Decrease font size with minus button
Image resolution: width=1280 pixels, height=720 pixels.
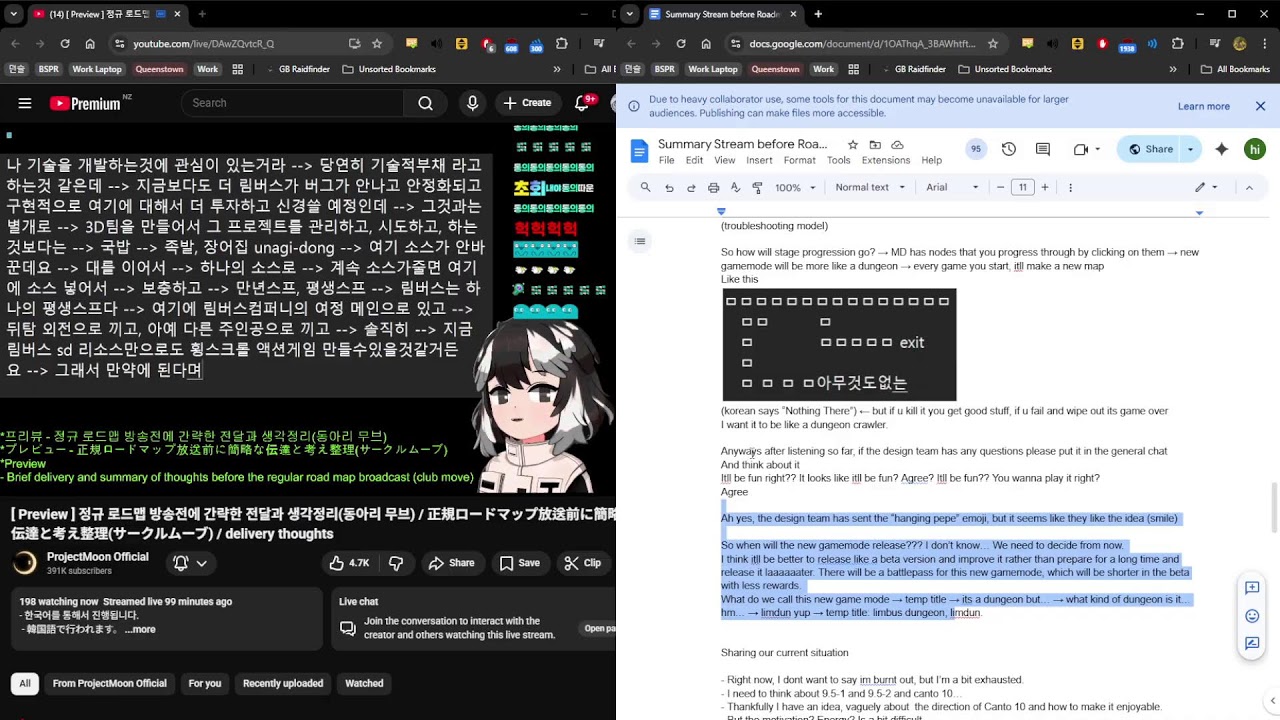(1000, 187)
